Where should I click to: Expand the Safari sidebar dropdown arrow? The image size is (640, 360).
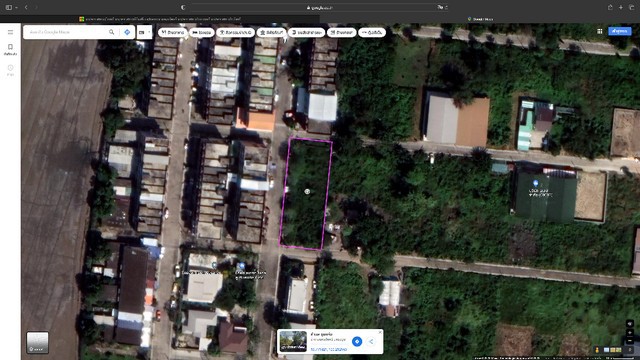(16, 7)
